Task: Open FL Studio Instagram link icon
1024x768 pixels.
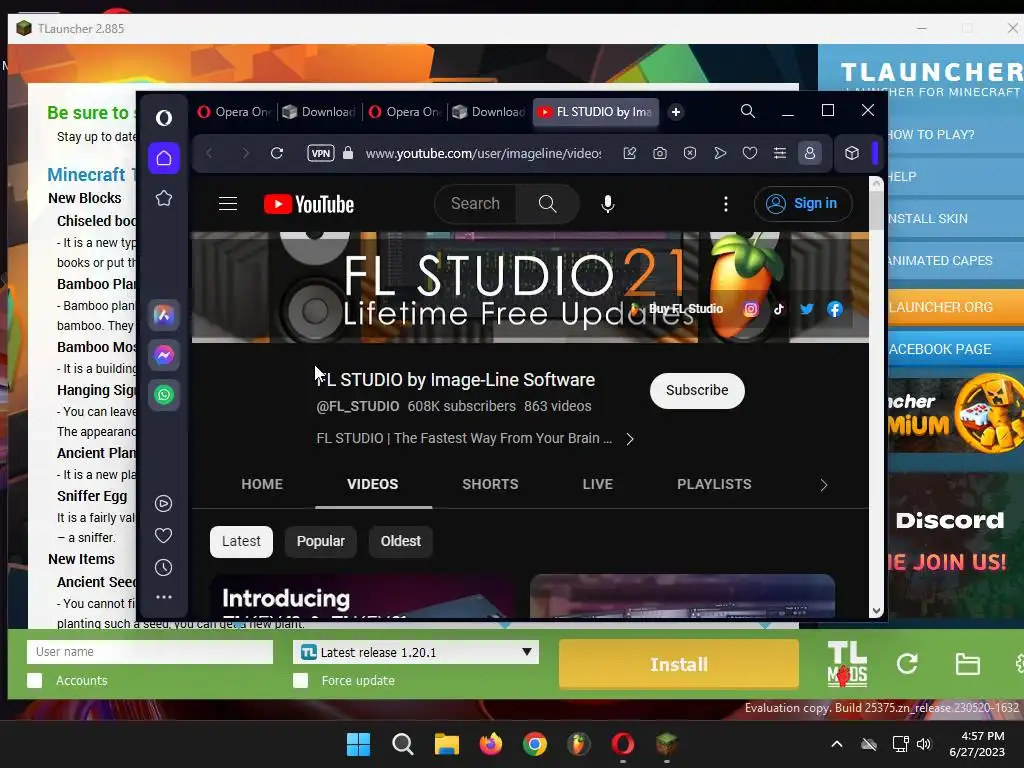Action: pyautogui.click(x=751, y=309)
